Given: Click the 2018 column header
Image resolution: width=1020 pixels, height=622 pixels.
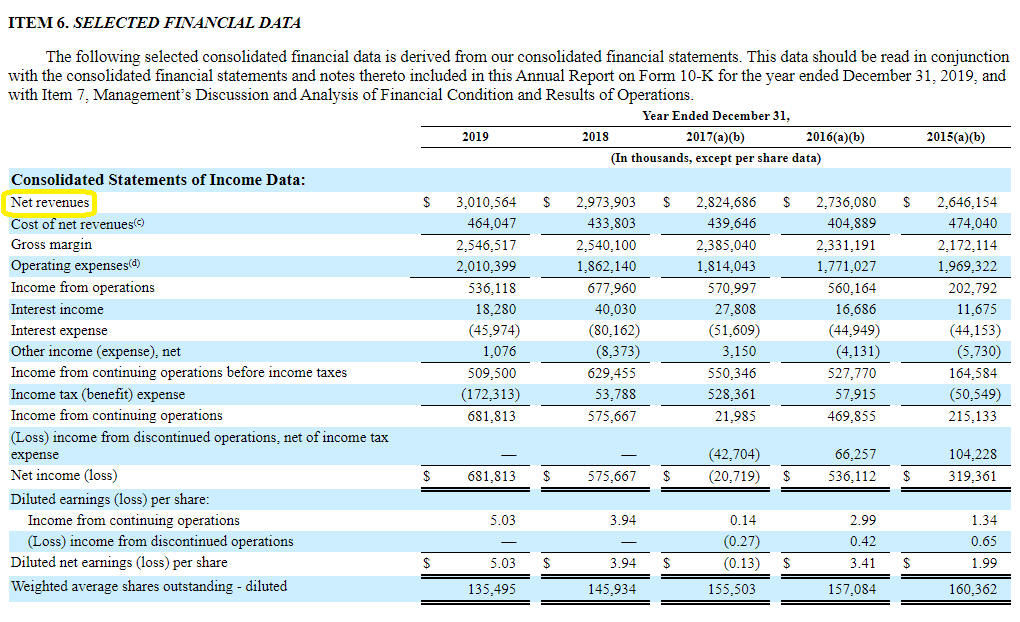Looking at the screenshot, I should pos(595,137).
